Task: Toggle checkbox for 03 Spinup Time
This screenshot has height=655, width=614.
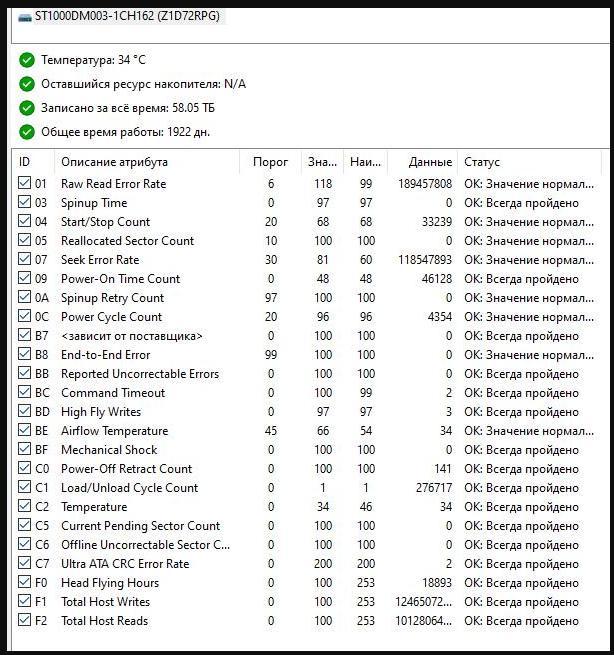Action: click(x=24, y=202)
